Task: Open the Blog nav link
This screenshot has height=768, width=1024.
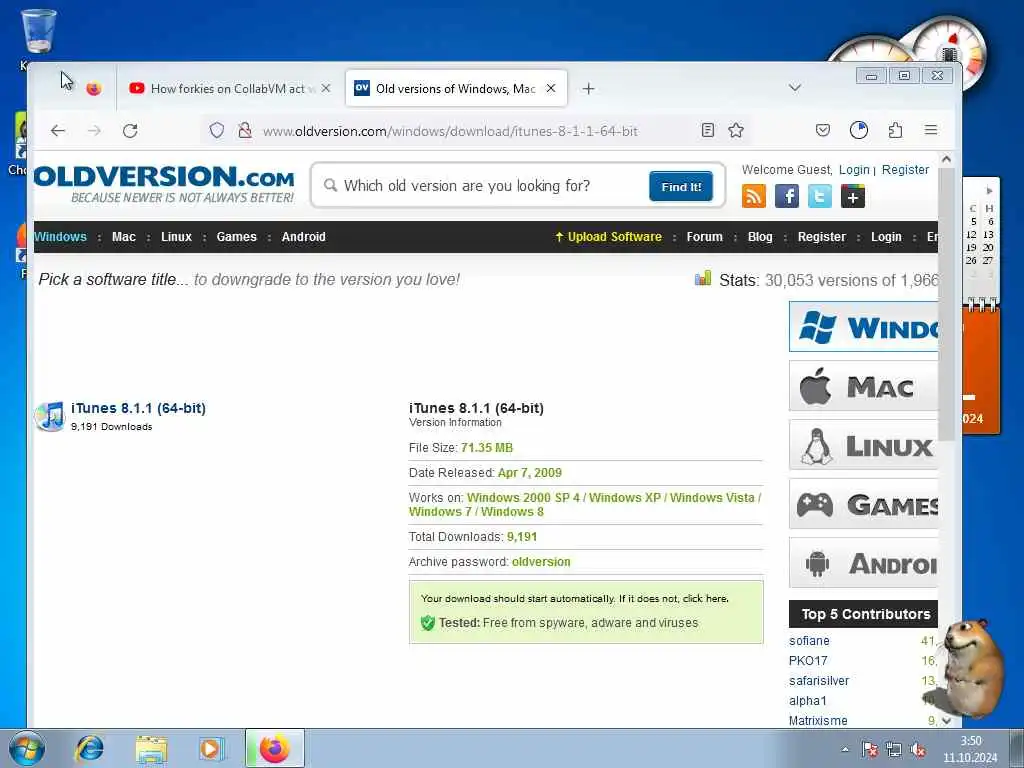Action: [760, 236]
